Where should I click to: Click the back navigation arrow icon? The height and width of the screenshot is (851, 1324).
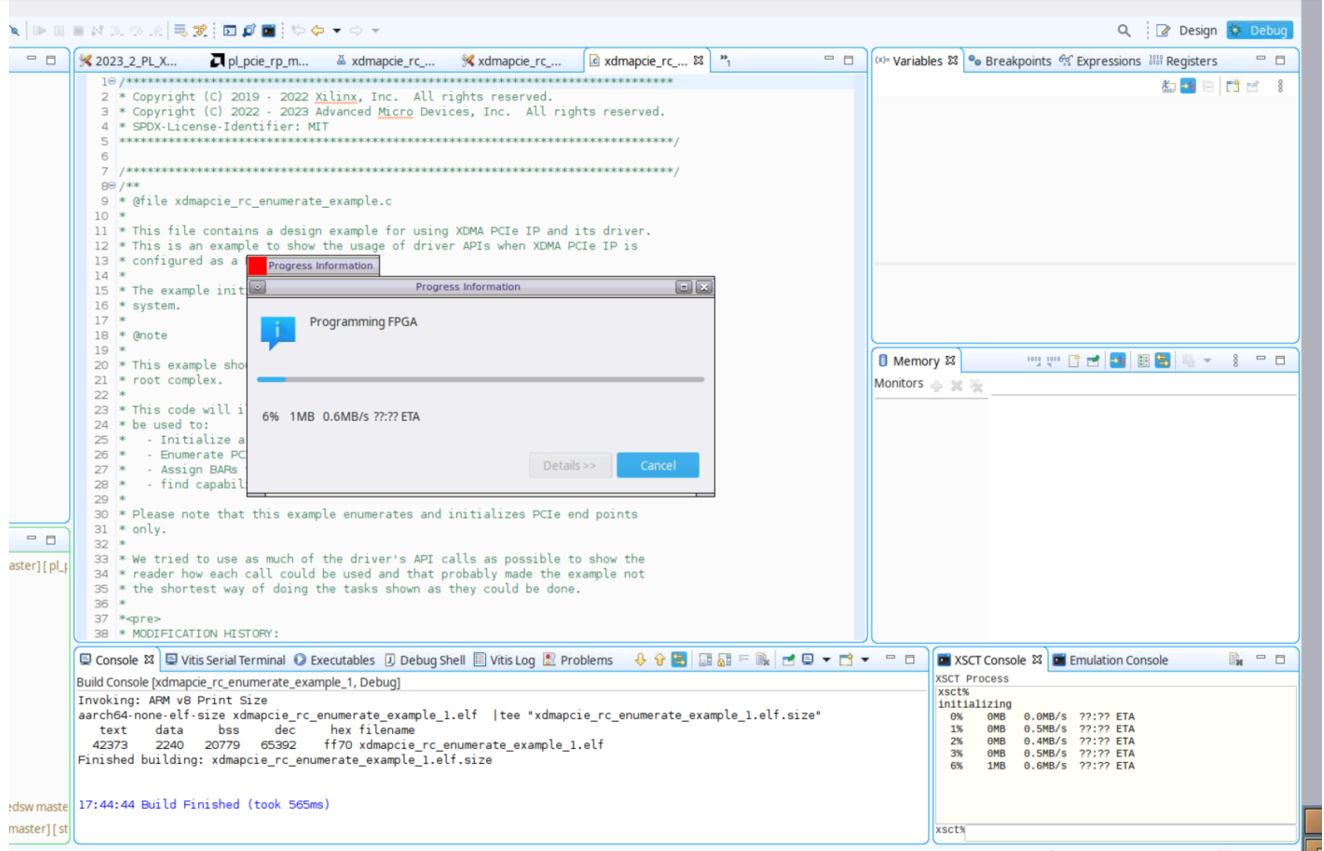[318, 31]
